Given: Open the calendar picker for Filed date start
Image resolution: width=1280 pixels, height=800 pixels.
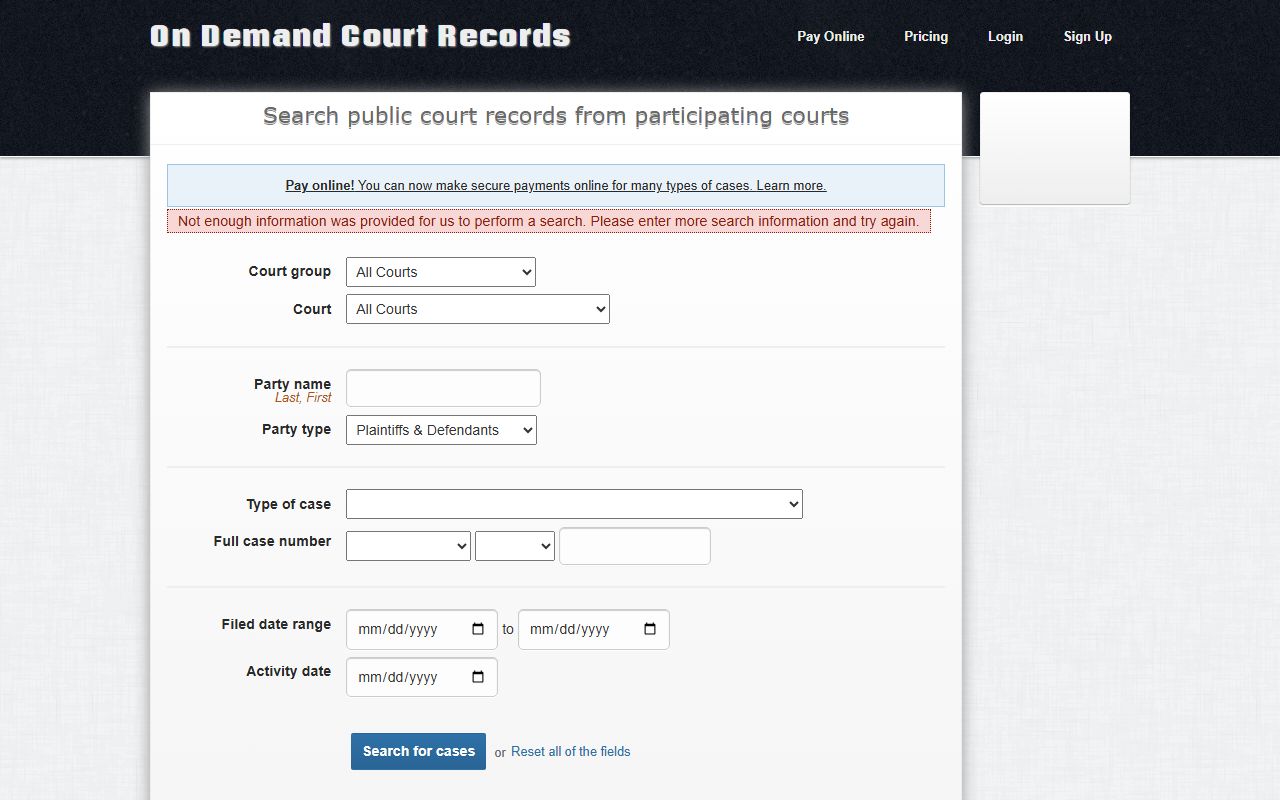Looking at the screenshot, I should [x=478, y=629].
